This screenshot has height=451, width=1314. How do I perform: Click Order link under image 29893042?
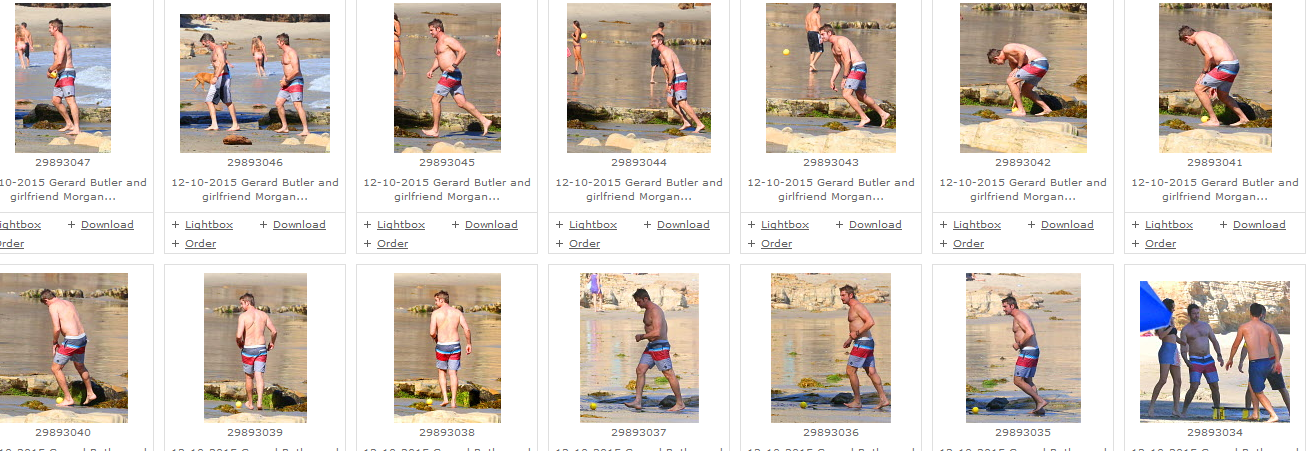(968, 244)
